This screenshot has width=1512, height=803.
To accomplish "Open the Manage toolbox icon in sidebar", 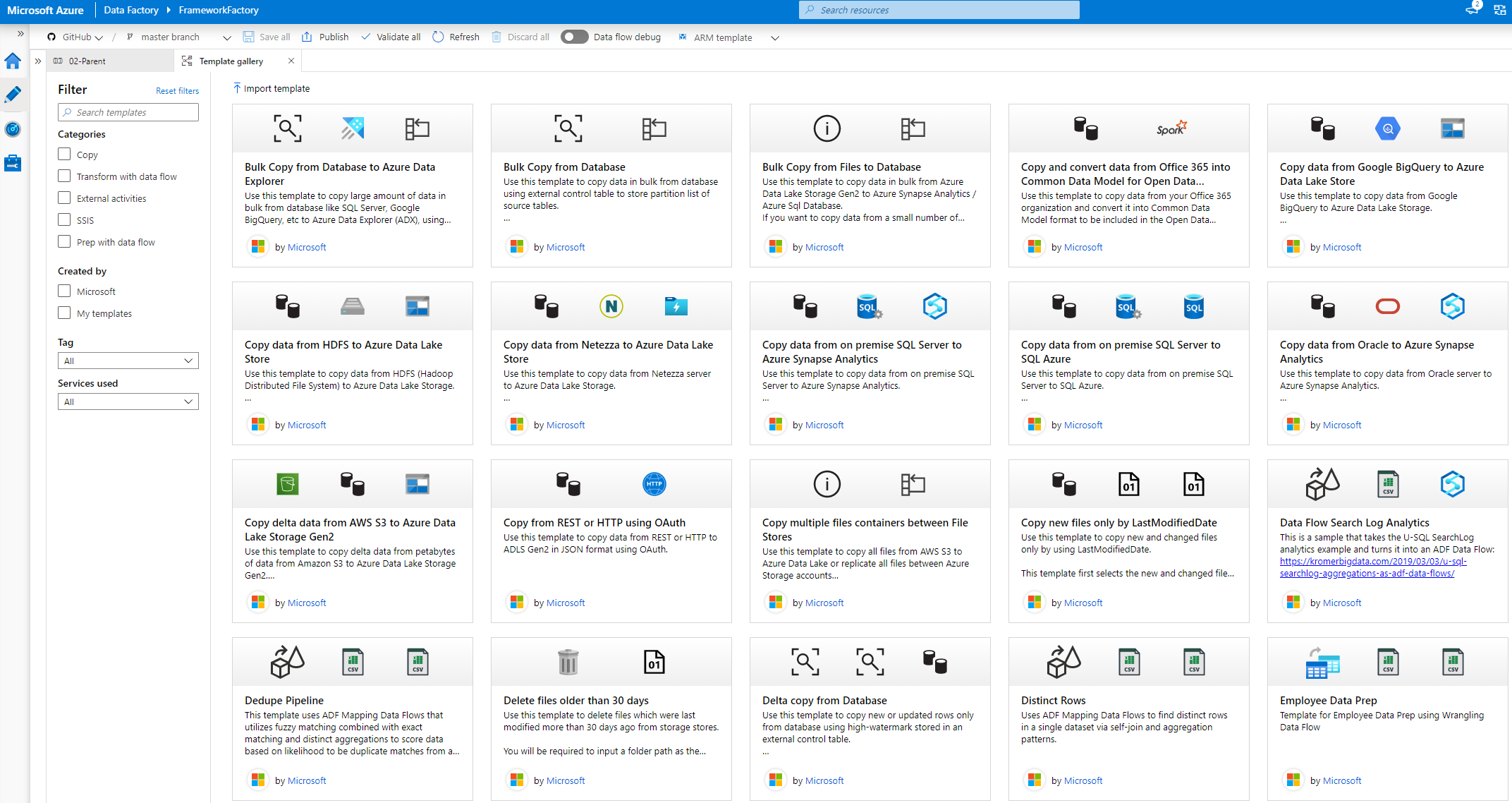I will click(x=13, y=163).
